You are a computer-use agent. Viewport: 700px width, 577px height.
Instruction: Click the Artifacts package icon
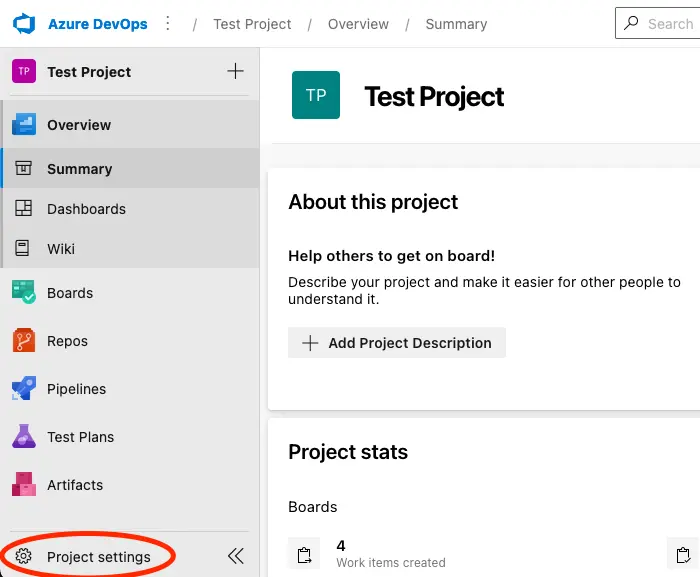pyautogui.click(x=24, y=484)
